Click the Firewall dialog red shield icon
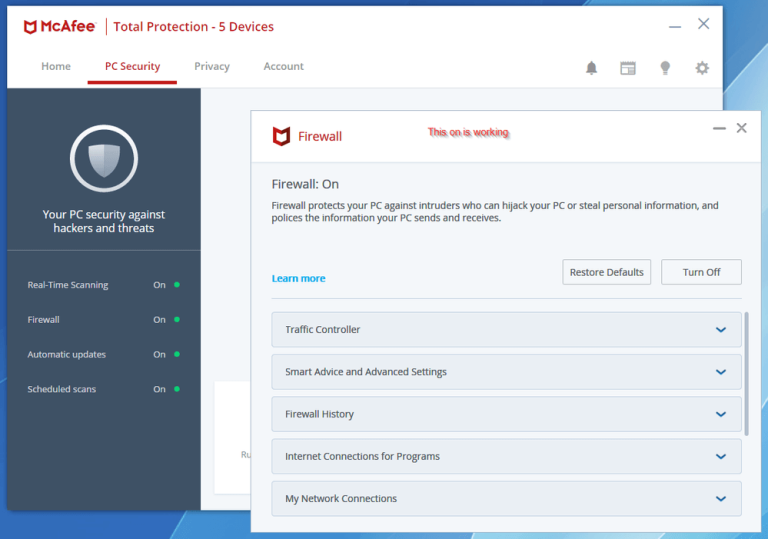The height and width of the screenshot is (539, 768). click(282, 136)
